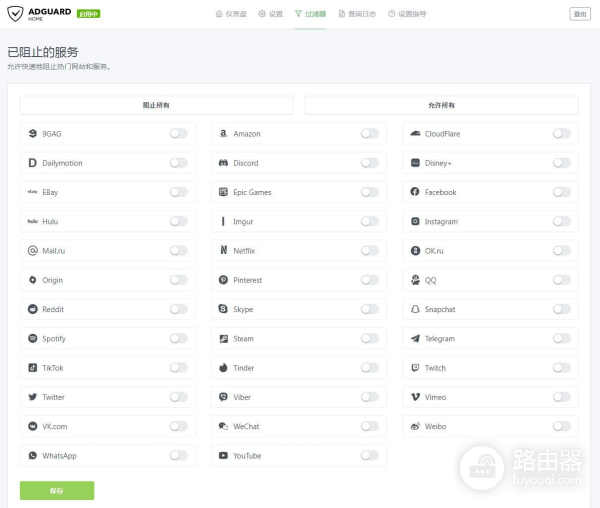Turn on the Twitter block toggle
Screen dimensions: 600x508
(x=179, y=397)
